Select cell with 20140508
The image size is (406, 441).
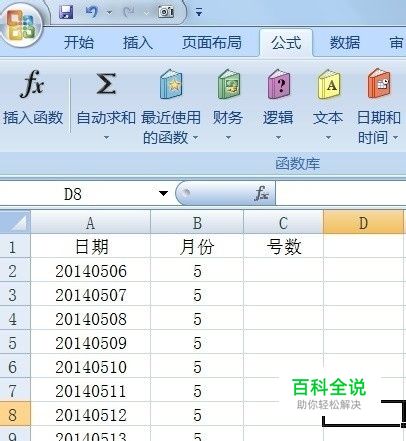coord(90,319)
